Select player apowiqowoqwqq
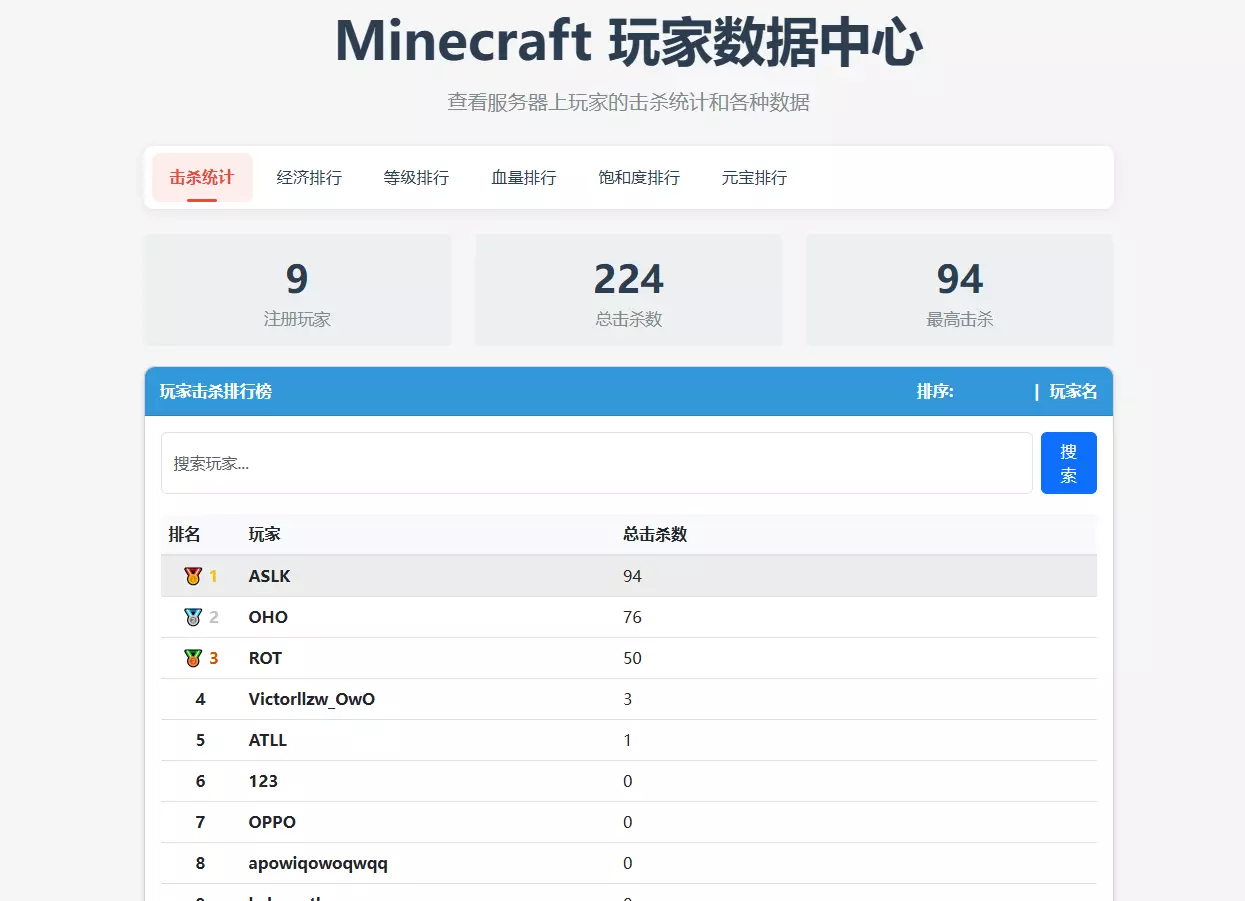1245x901 pixels. 318,864
